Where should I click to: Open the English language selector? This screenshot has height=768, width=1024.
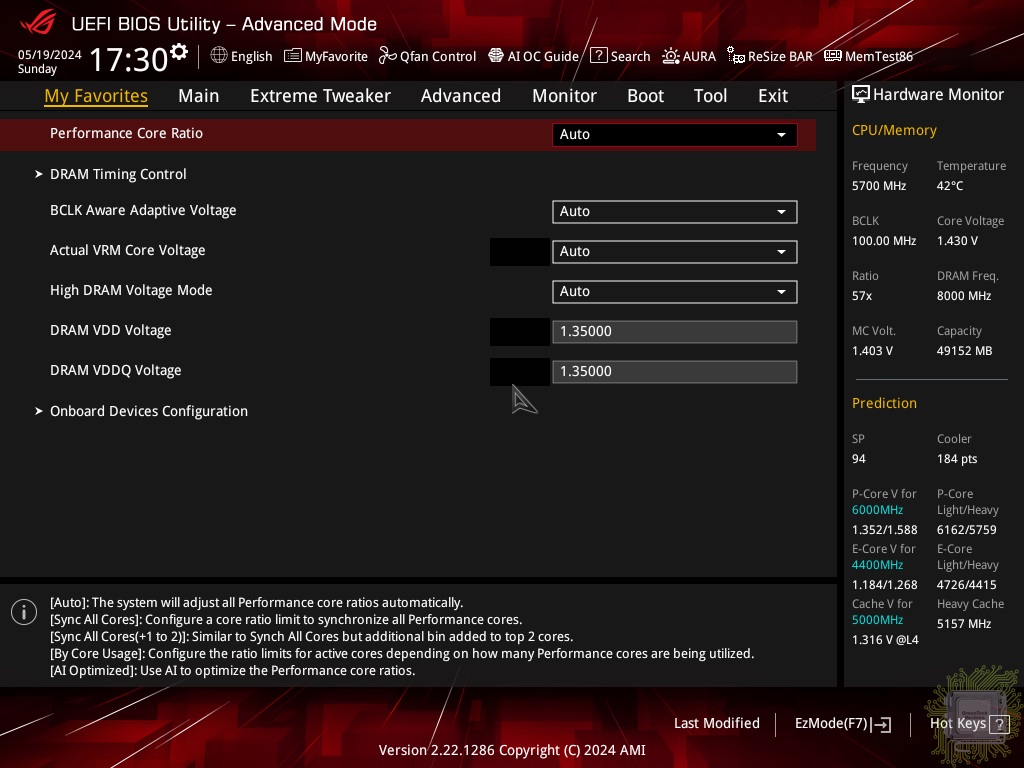pos(241,56)
